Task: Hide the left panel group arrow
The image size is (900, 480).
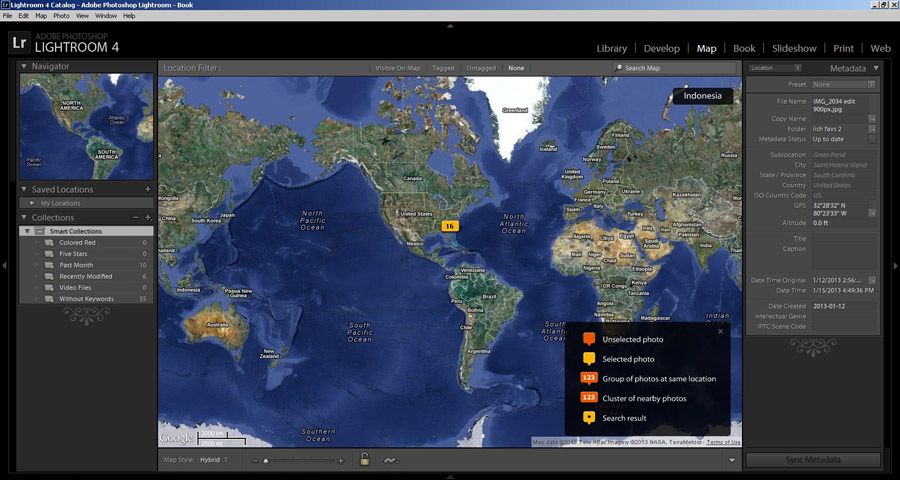Action: coord(5,265)
